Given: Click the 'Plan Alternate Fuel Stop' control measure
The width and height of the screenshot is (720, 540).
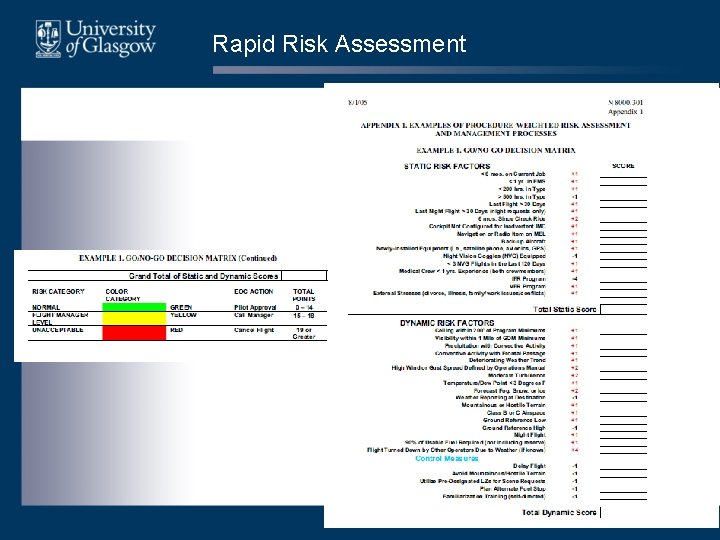Looking at the screenshot, I should click(x=512, y=489).
